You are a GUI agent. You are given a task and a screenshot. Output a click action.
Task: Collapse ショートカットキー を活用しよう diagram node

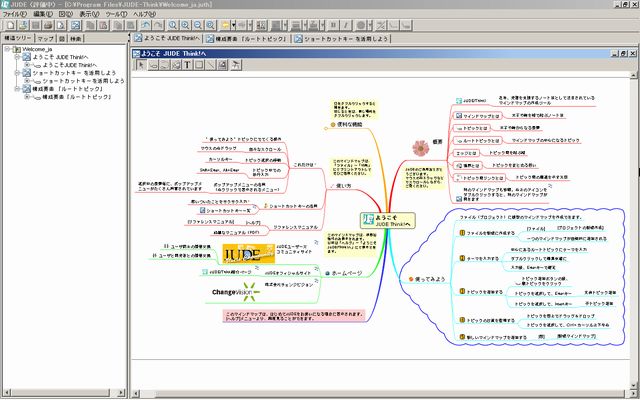click(x=17, y=73)
